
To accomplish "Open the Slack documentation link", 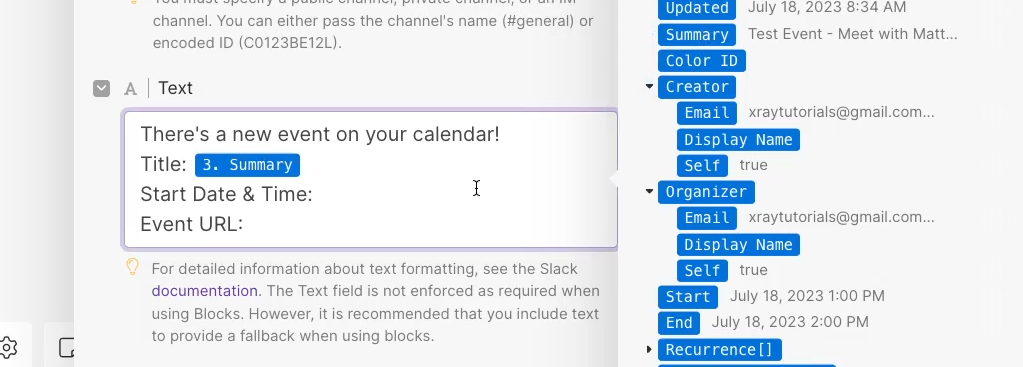I will [x=205, y=291].
